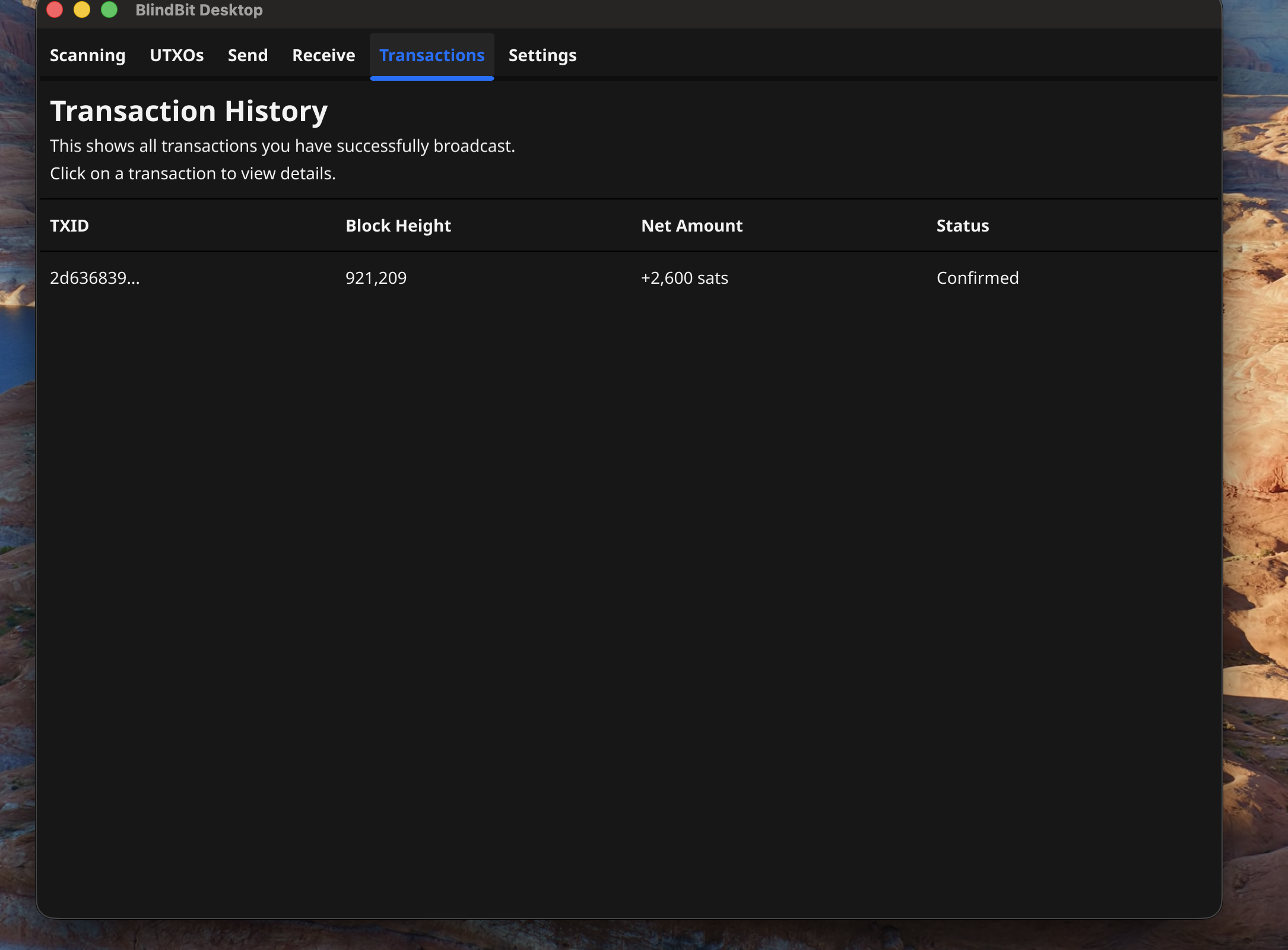Click the 921,209 block height cell
The image size is (1288, 950).
376,278
